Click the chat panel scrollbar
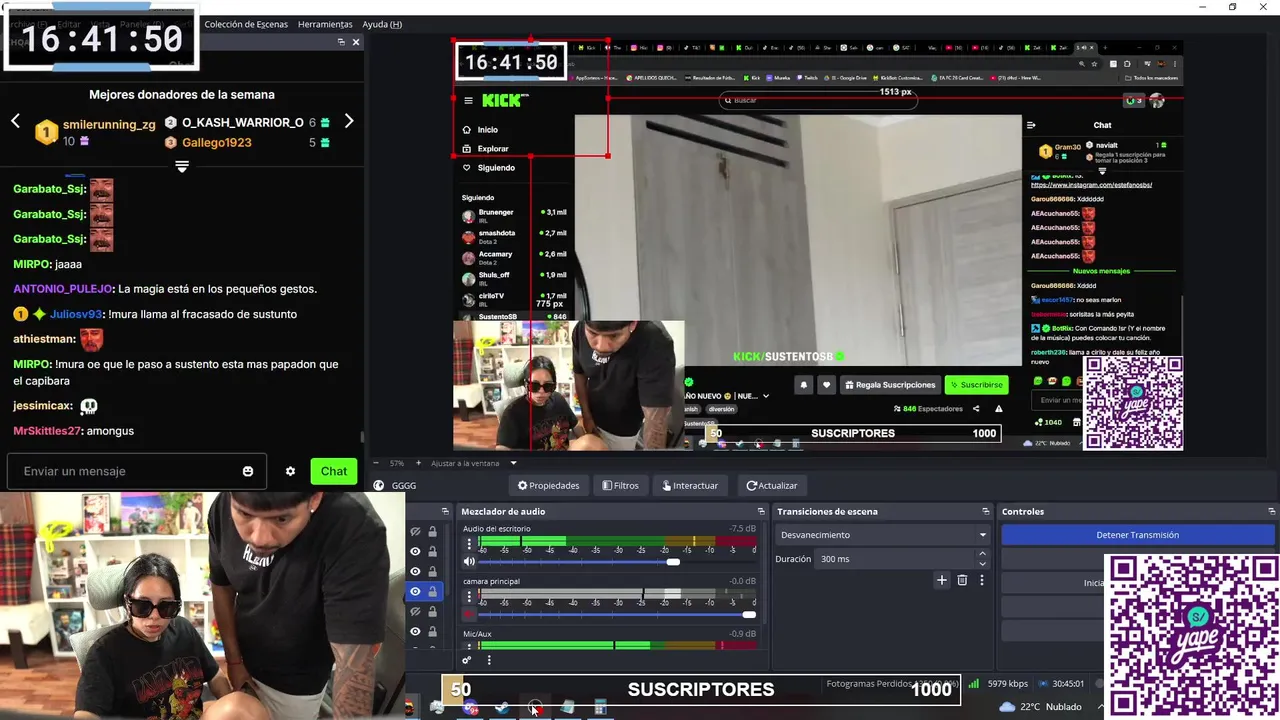This screenshot has width=1280, height=720. click(362, 438)
